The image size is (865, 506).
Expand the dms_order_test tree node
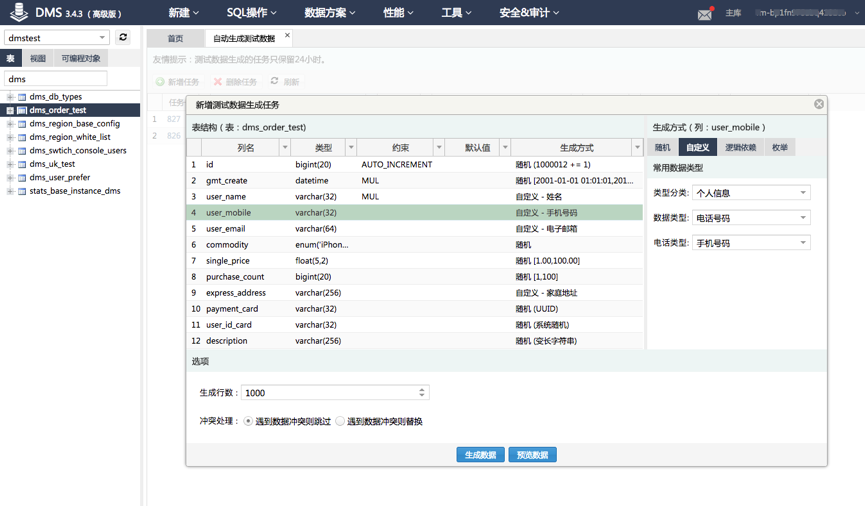tap(10, 110)
